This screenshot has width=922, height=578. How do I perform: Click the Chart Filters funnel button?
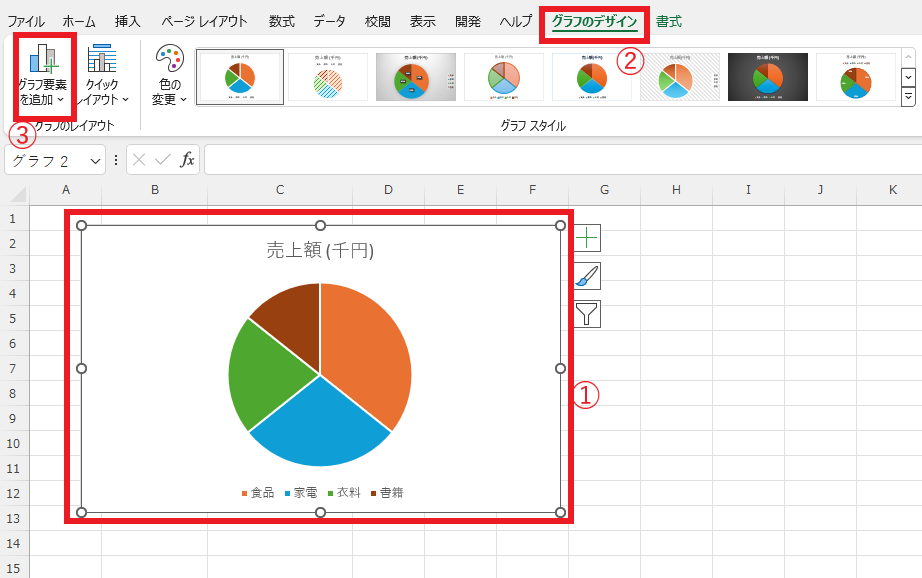click(587, 314)
